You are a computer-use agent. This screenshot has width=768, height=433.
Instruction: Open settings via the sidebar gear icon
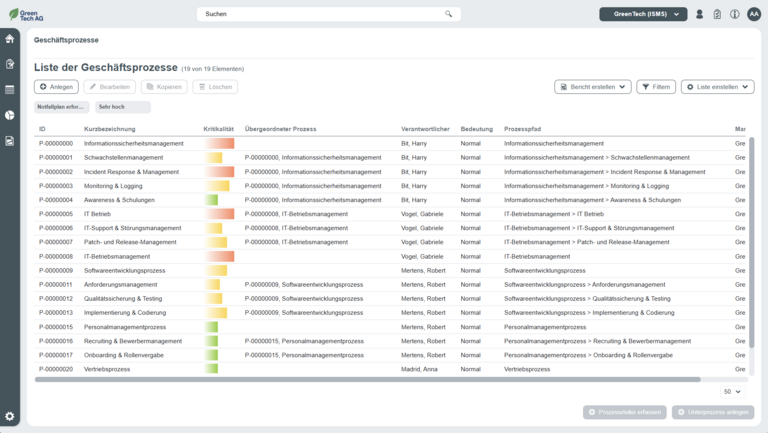[10, 416]
